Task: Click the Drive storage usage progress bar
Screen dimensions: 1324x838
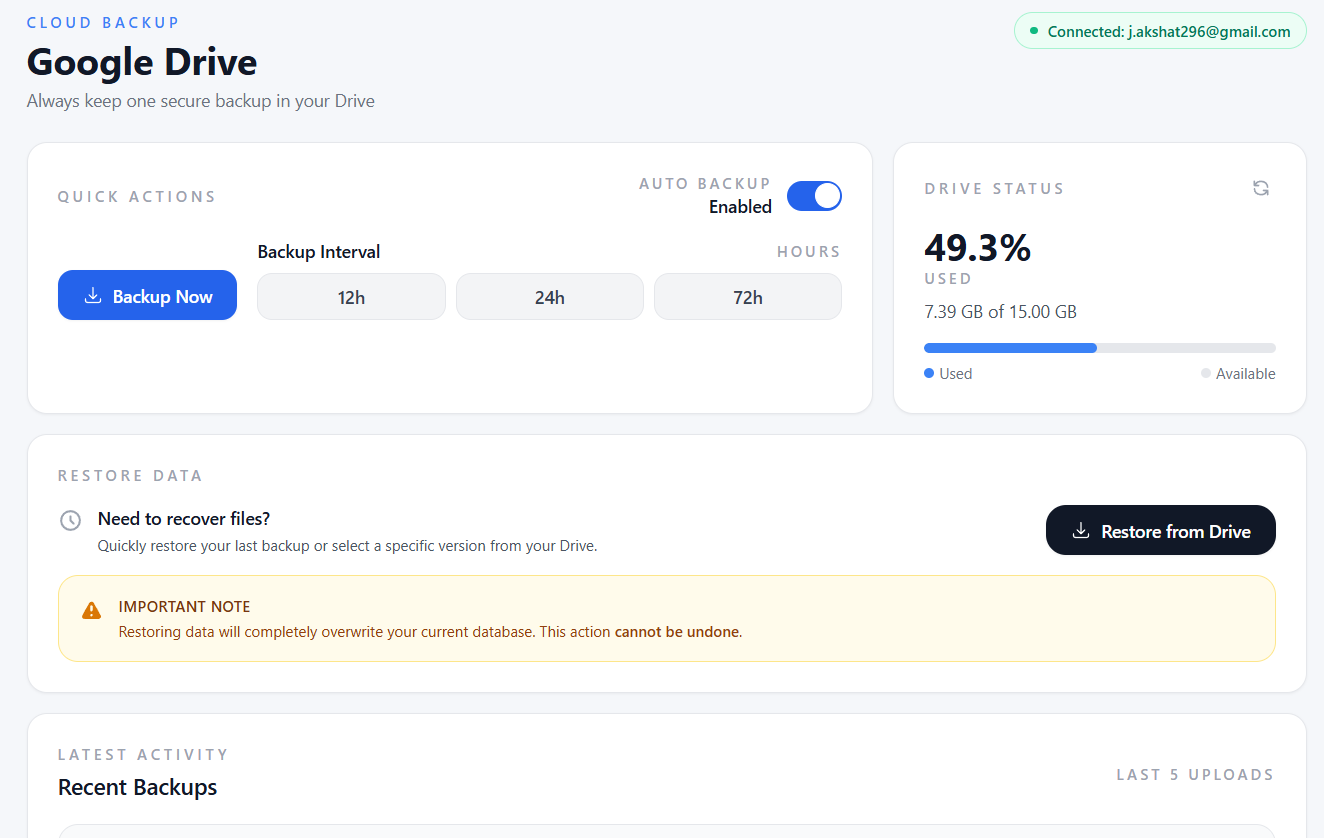Action: pos(1099,348)
